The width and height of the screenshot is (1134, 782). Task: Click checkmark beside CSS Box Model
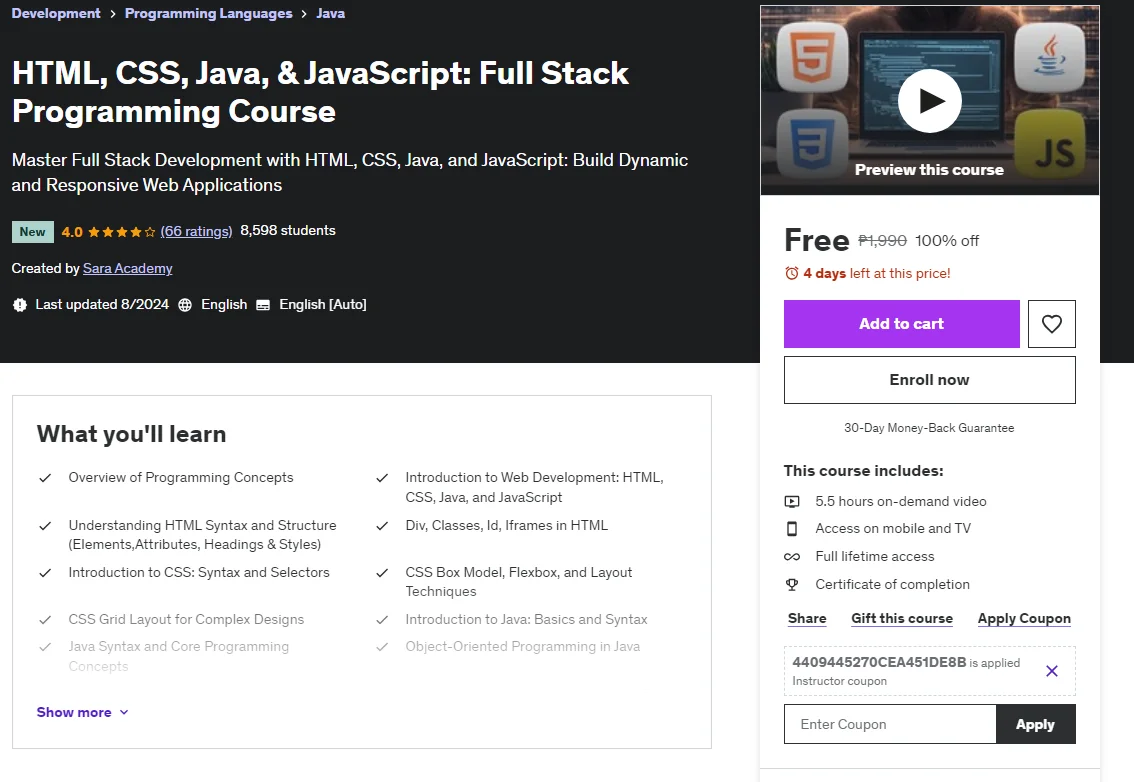382,573
